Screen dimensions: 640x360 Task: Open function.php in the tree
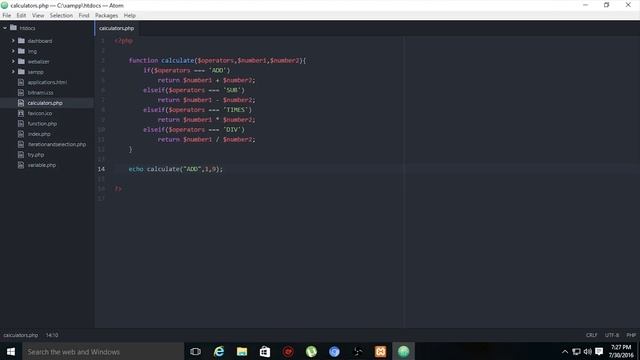pos(42,124)
